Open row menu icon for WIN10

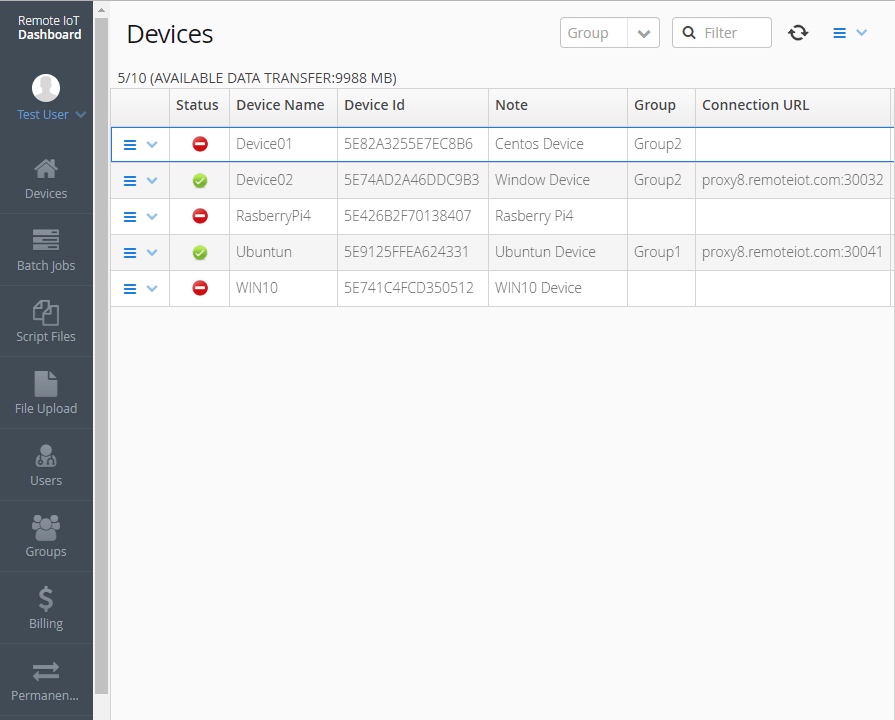click(130, 288)
